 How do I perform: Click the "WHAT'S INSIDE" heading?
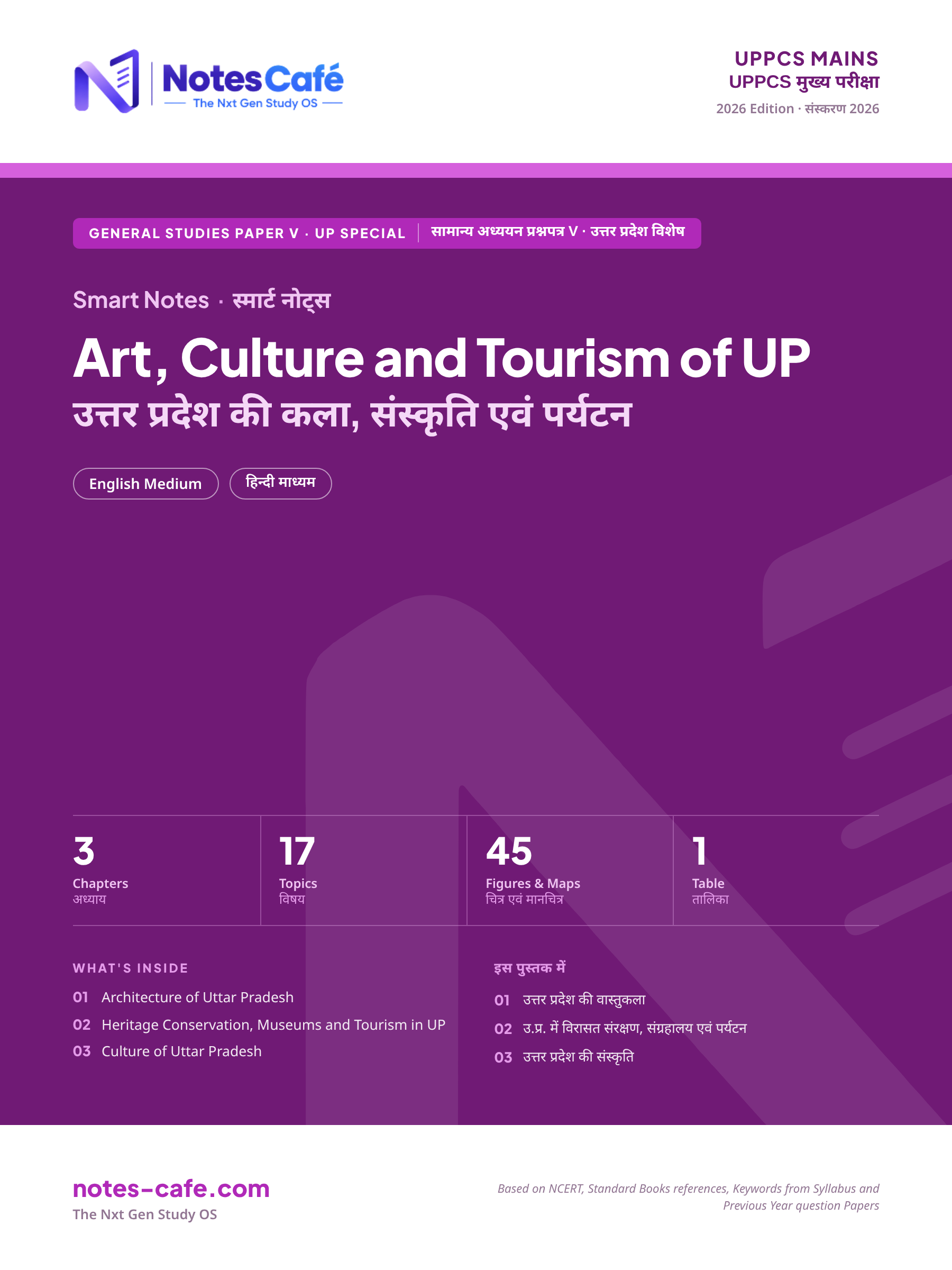pyautogui.click(x=130, y=968)
